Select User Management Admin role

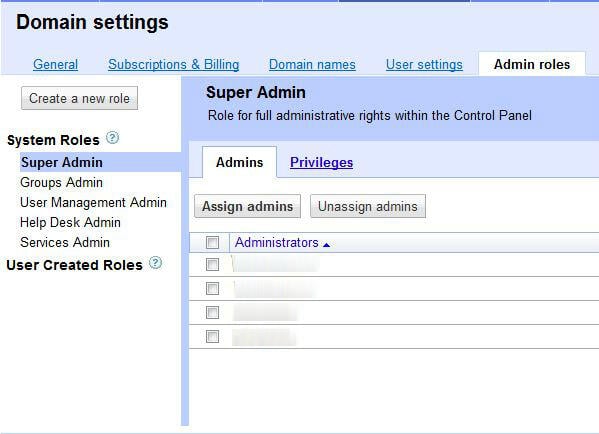94,202
